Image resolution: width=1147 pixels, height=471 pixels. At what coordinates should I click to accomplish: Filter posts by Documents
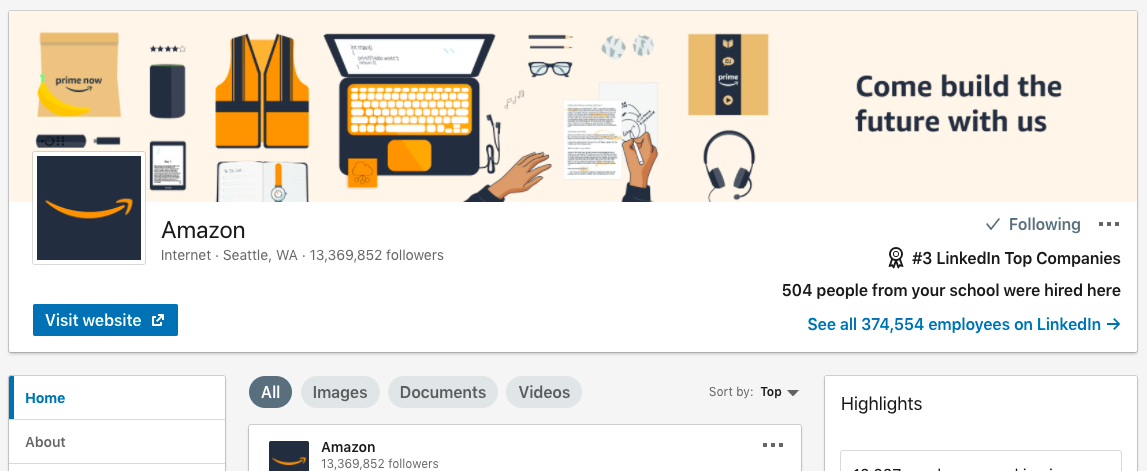point(443,392)
